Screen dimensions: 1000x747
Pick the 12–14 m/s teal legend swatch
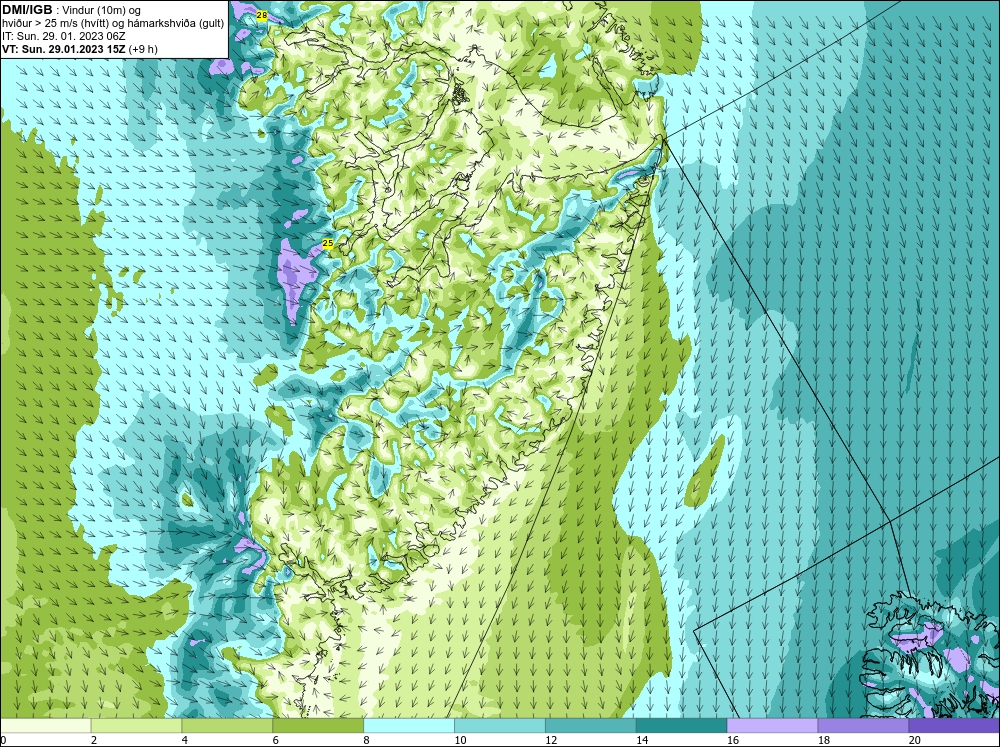coord(591,726)
